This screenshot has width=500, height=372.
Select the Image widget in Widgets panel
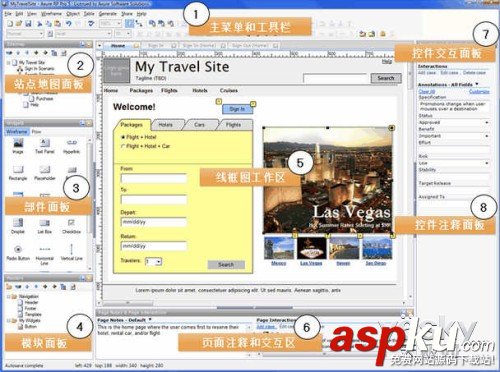(18, 146)
